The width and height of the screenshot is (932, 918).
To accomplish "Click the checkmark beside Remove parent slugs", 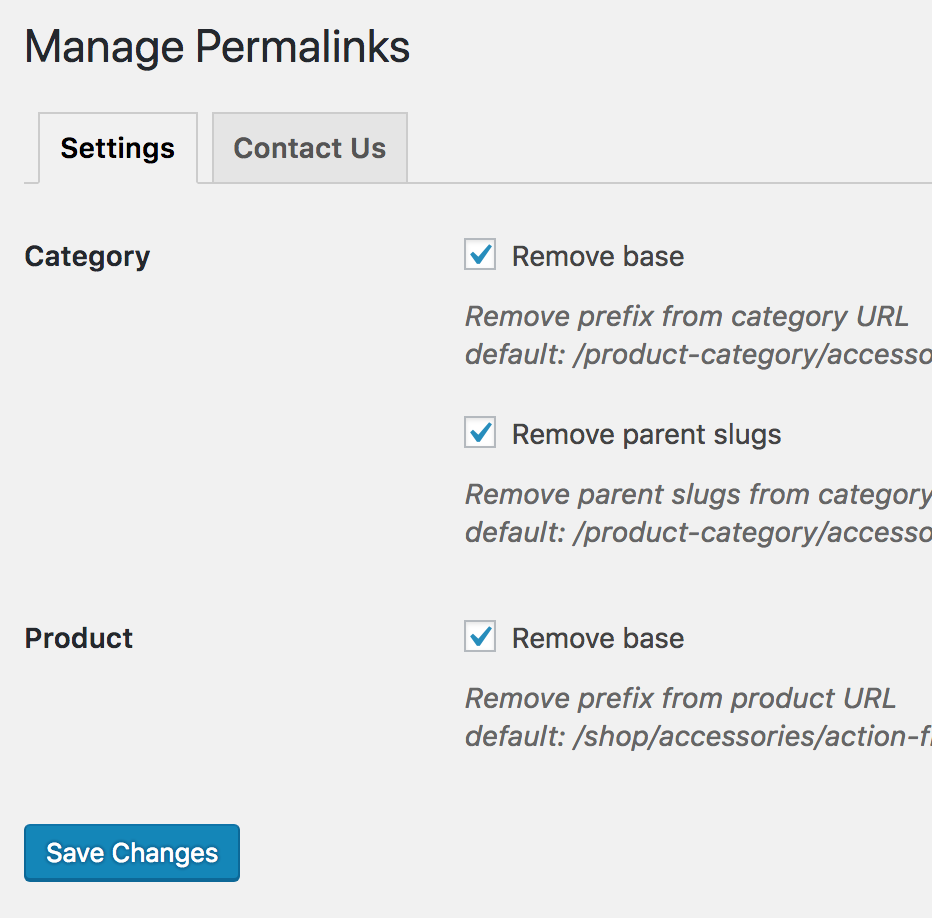I will (x=480, y=432).
